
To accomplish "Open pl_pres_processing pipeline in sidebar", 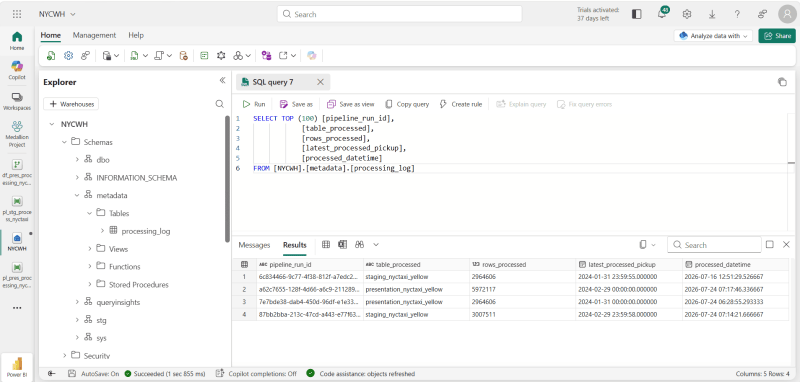I will 17,274.
